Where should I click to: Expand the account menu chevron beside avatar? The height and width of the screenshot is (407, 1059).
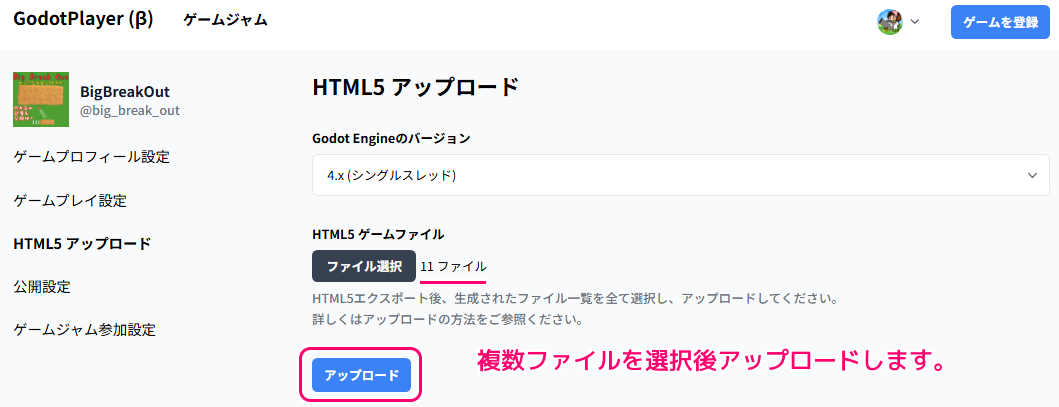(x=914, y=22)
